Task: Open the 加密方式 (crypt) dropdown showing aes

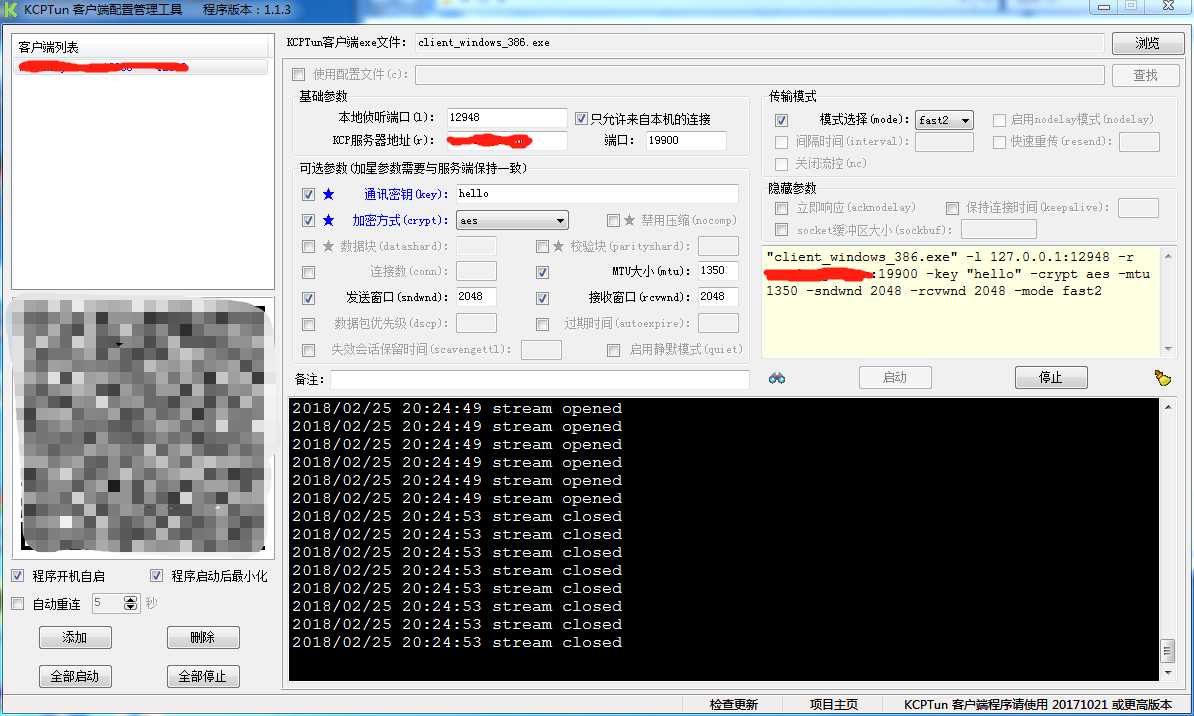Action: point(512,220)
